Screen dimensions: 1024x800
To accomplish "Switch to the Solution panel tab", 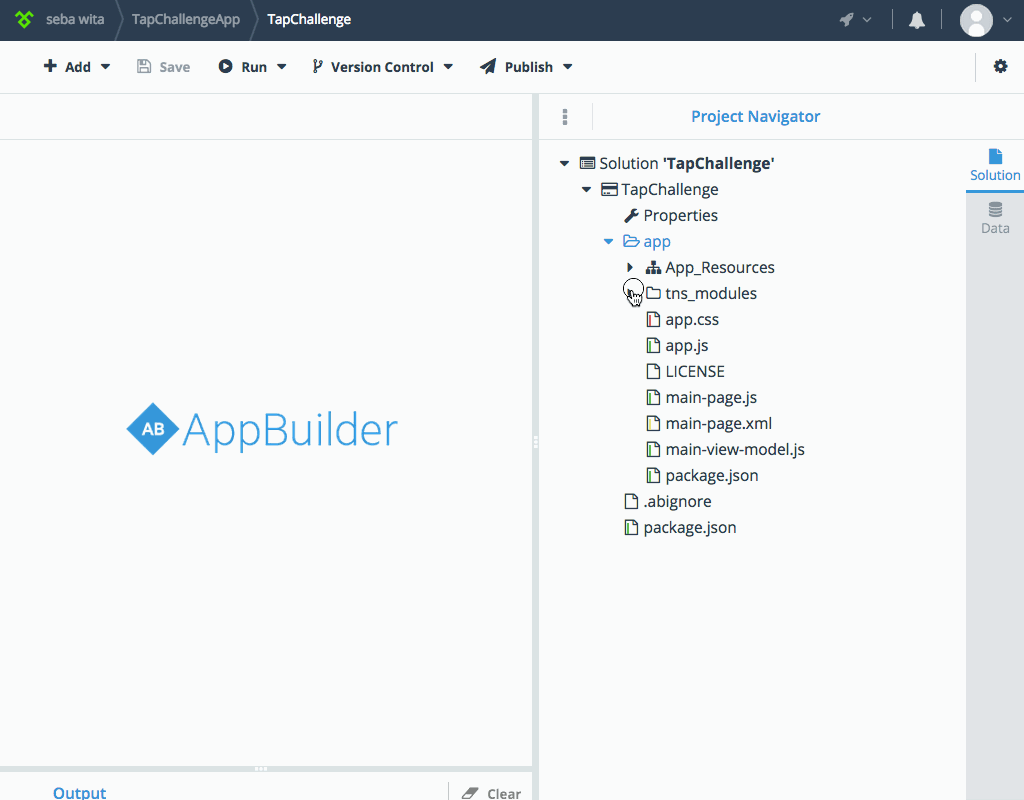I will point(994,165).
